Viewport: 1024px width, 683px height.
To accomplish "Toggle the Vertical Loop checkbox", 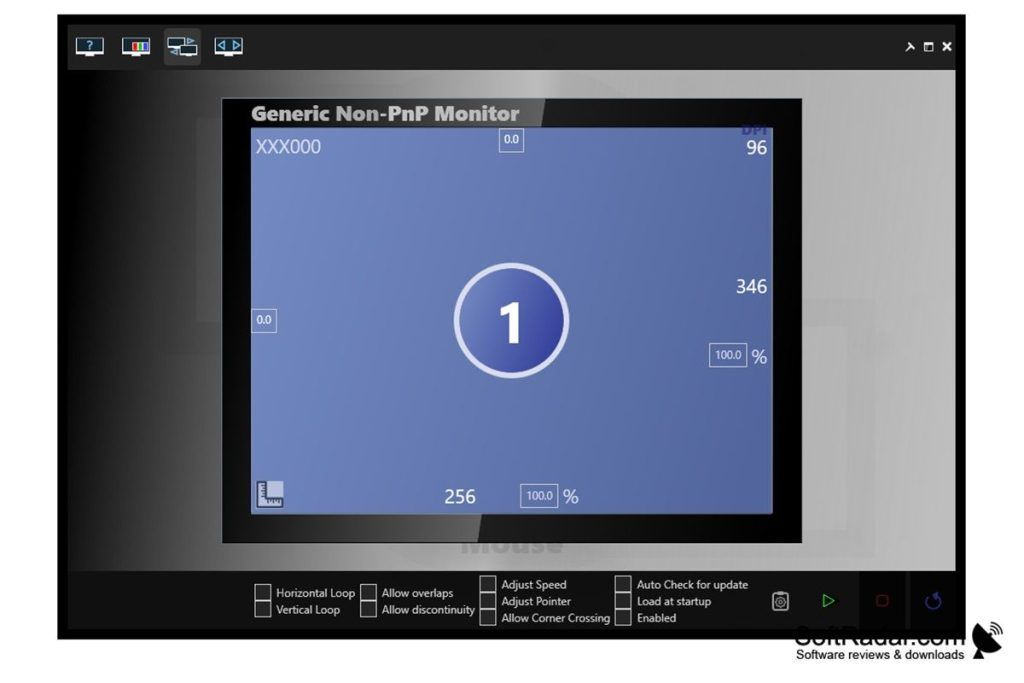I will click(263, 610).
